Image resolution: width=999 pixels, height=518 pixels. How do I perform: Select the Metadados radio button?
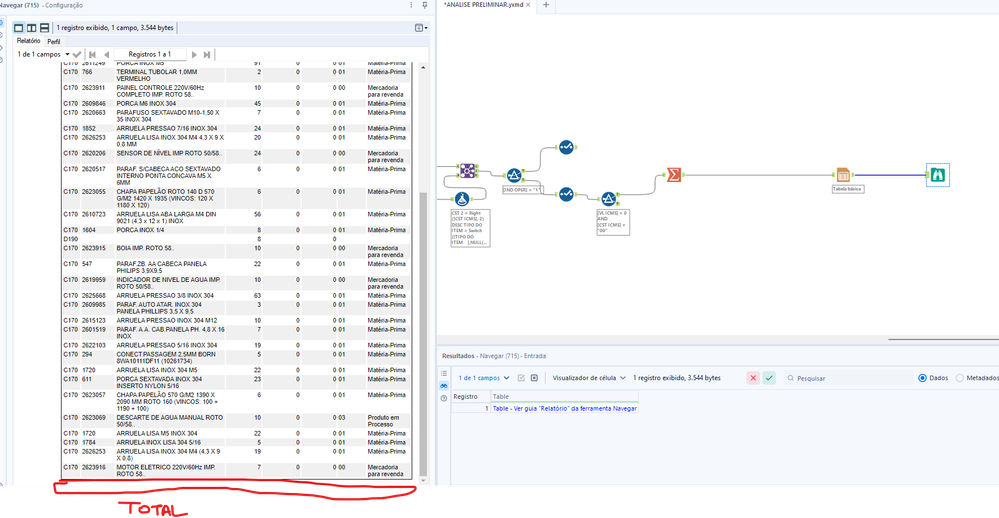pos(959,378)
